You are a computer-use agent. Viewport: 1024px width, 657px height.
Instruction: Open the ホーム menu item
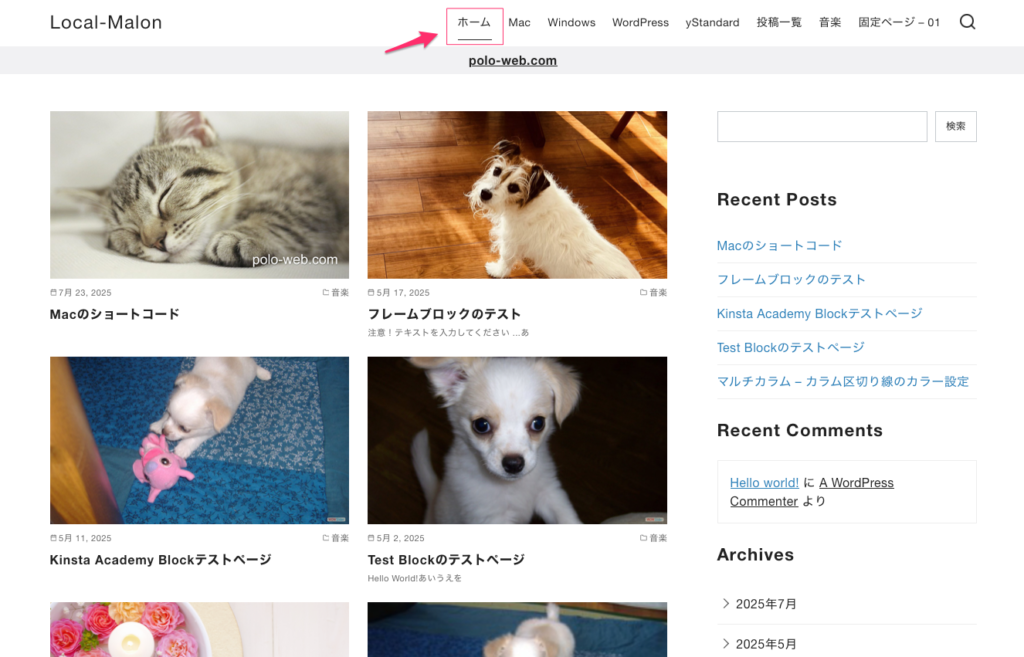(474, 22)
